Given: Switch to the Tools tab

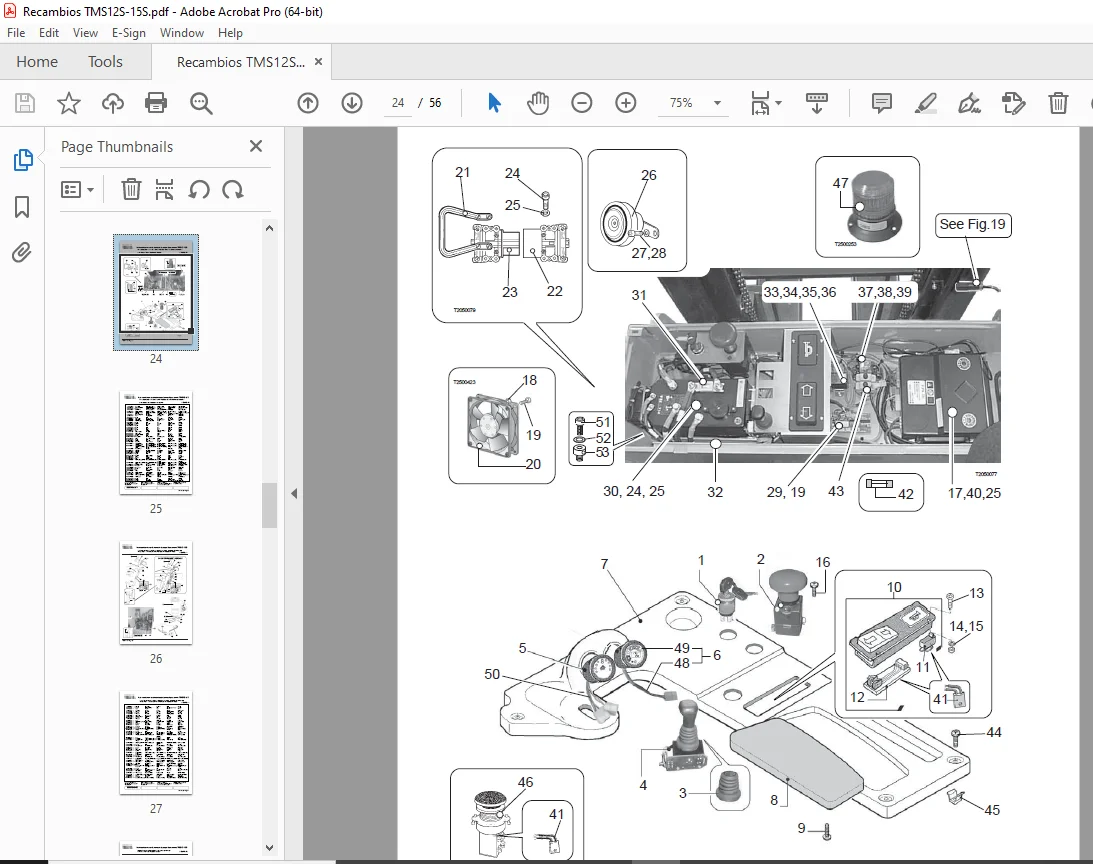Looking at the screenshot, I should coord(105,62).
